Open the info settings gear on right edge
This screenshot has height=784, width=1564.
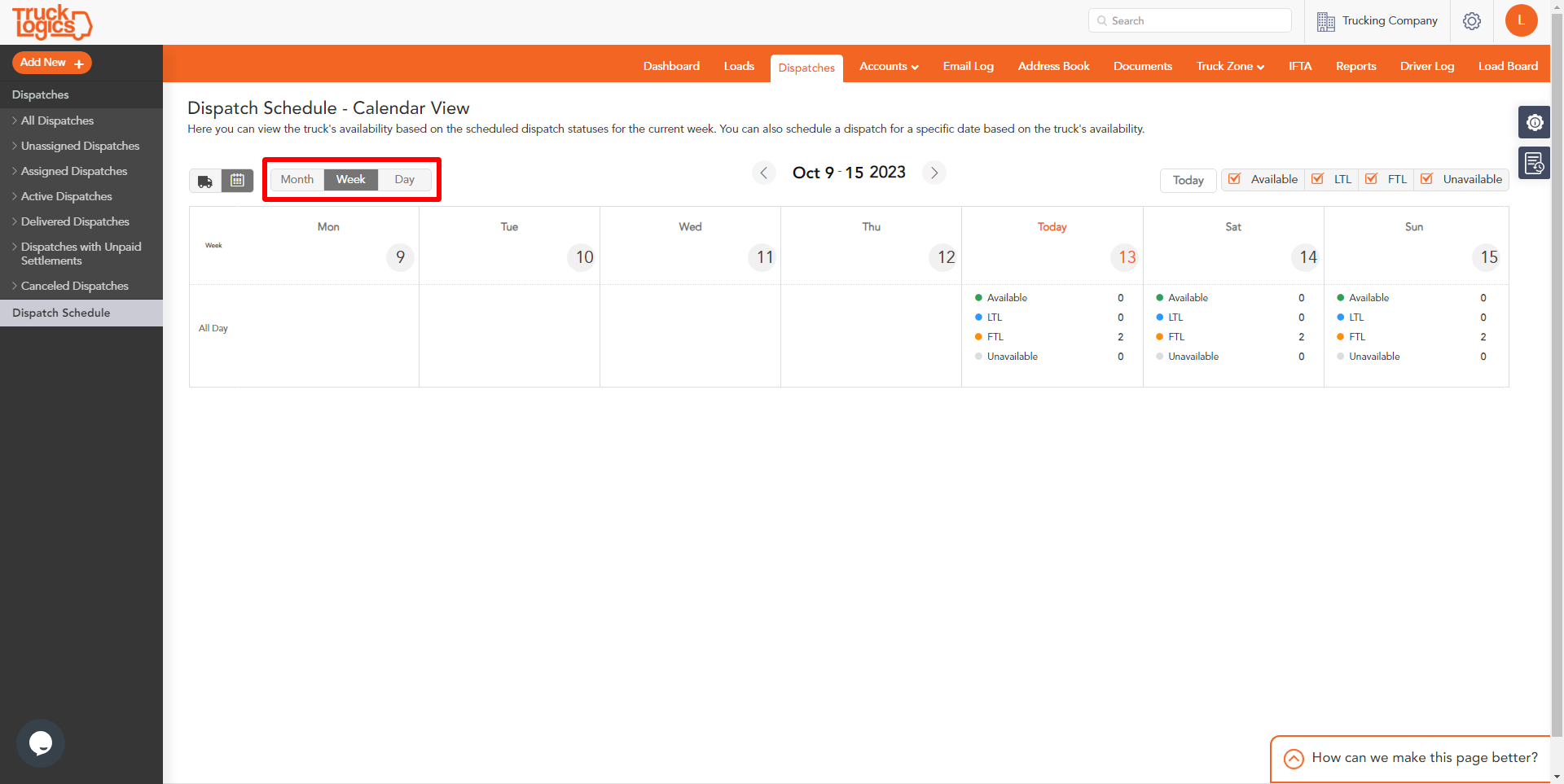1535,122
